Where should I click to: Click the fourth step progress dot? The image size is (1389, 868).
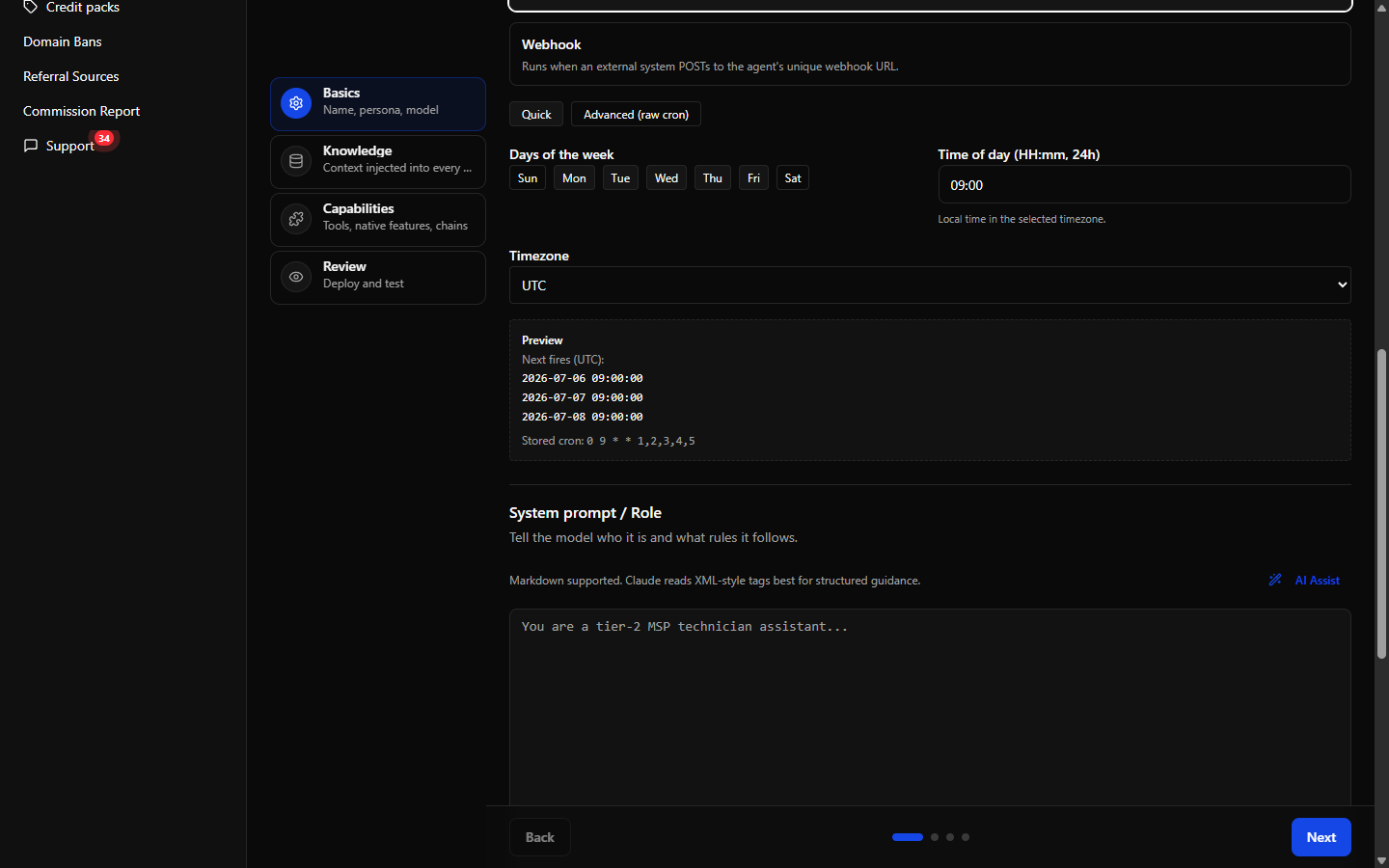[966, 837]
